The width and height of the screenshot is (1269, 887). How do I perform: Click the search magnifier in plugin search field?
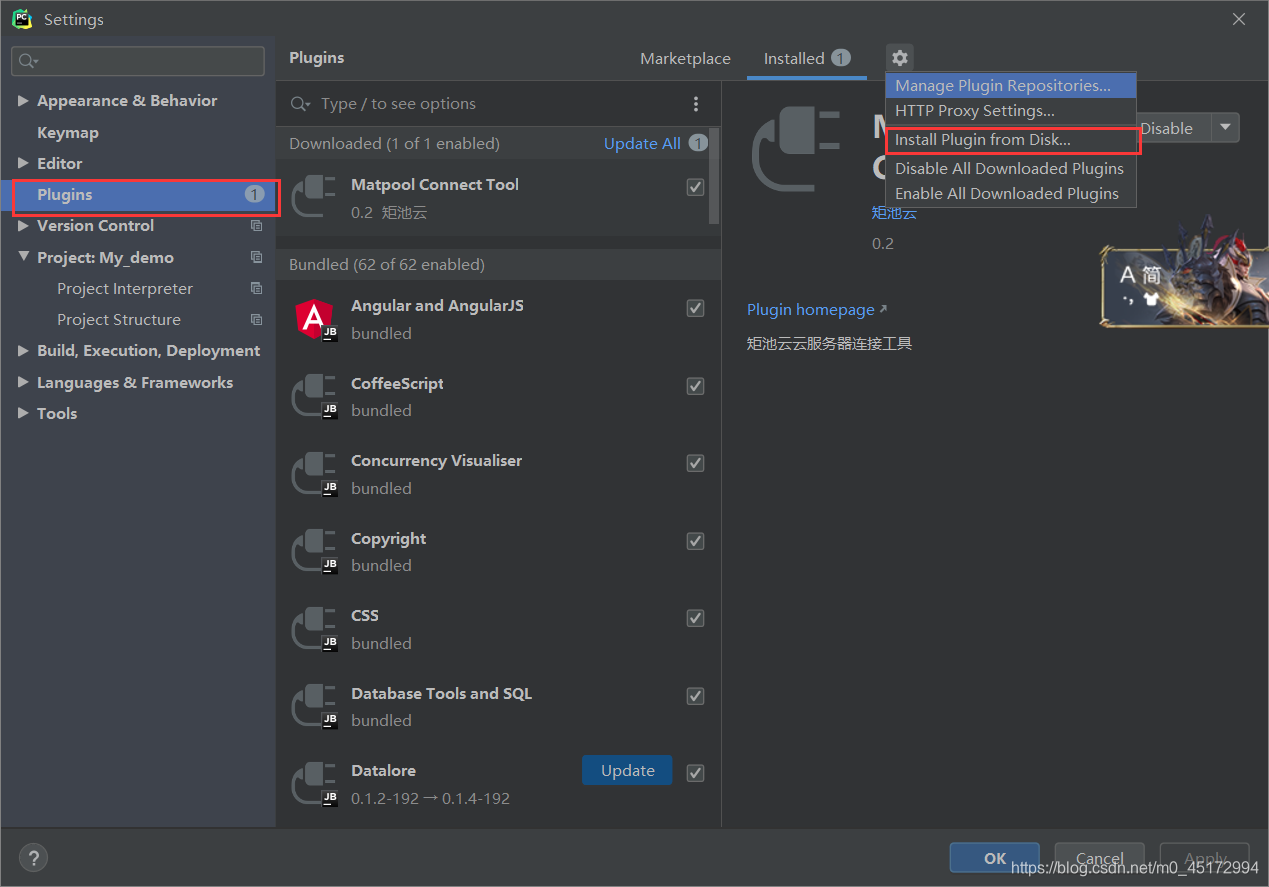(300, 104)
